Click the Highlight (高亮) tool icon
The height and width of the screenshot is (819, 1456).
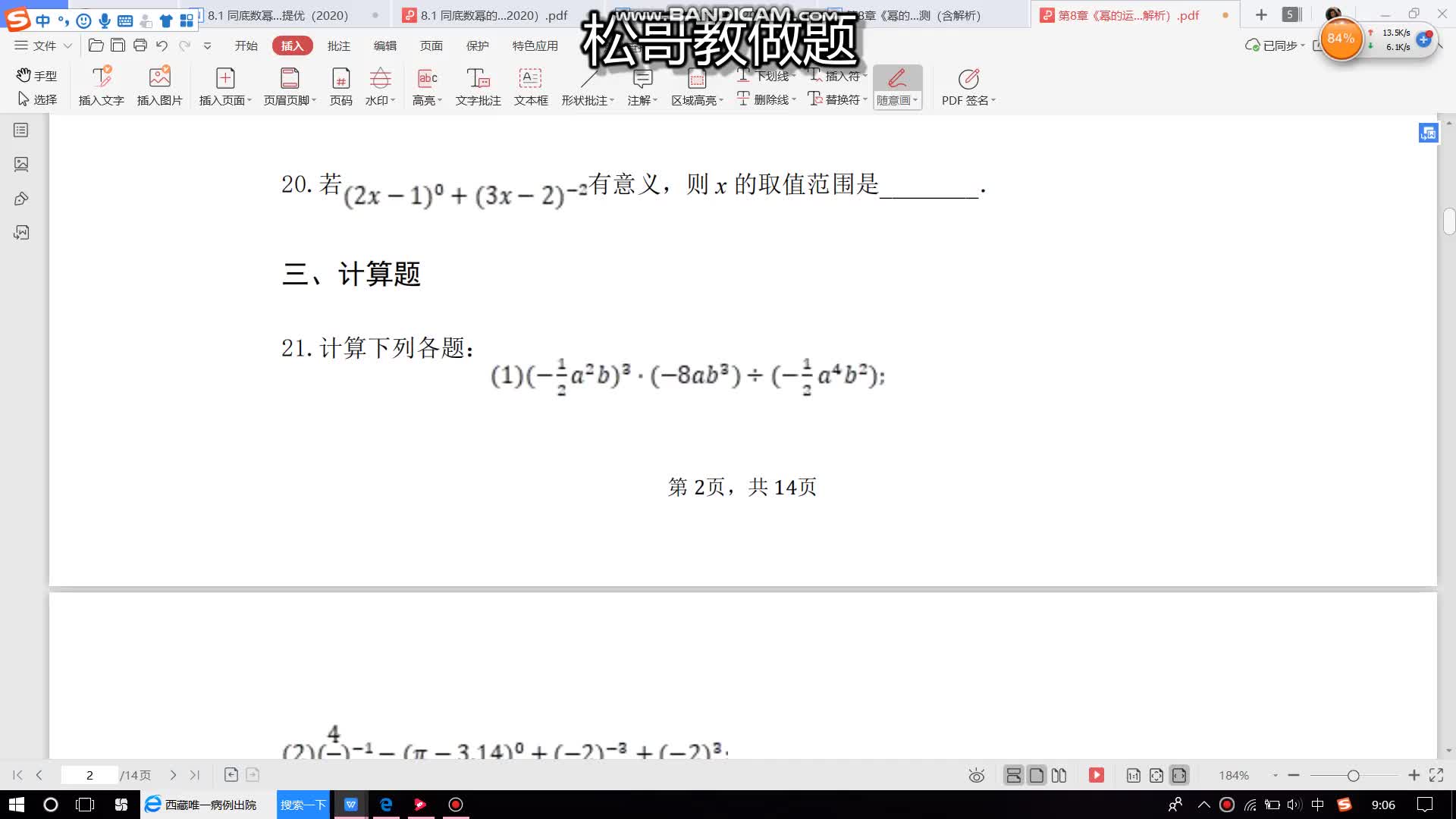[x=427, y=78]
